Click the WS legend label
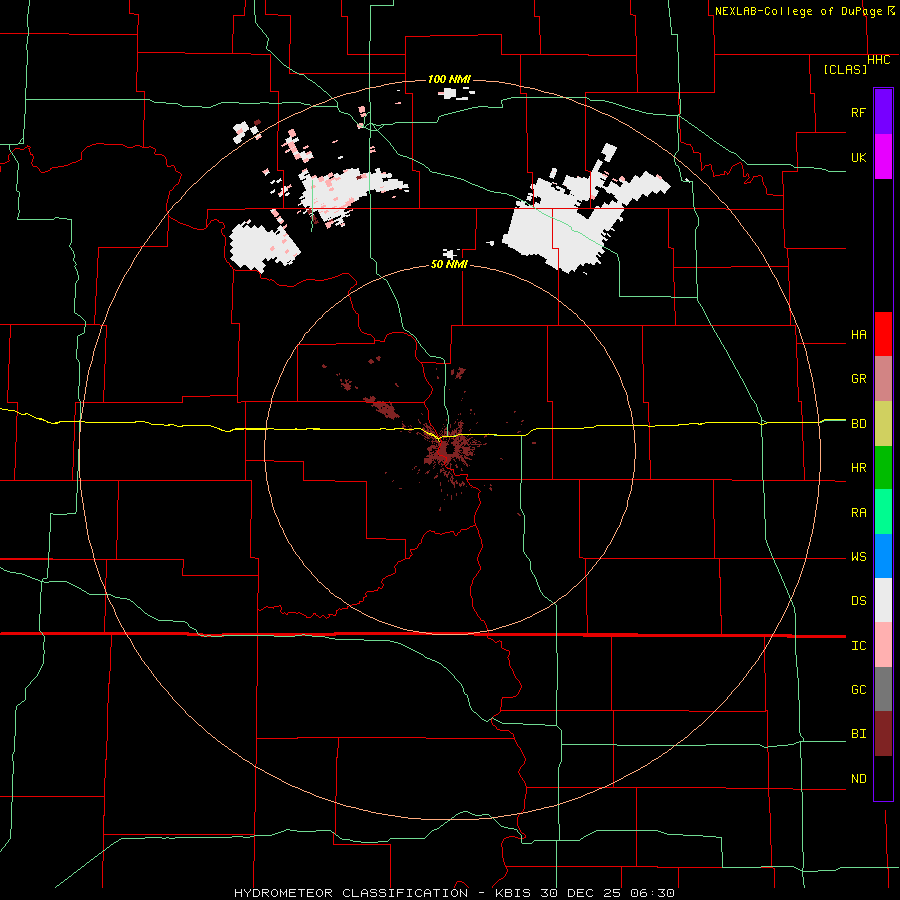Screen dimensions: 900x900 858,557
